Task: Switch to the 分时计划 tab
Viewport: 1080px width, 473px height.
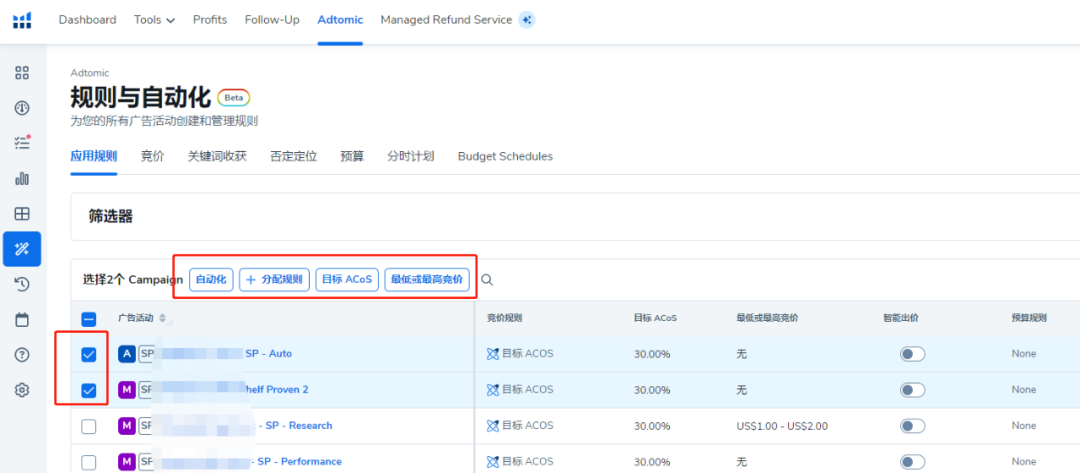Action: [x=411, y=156]
